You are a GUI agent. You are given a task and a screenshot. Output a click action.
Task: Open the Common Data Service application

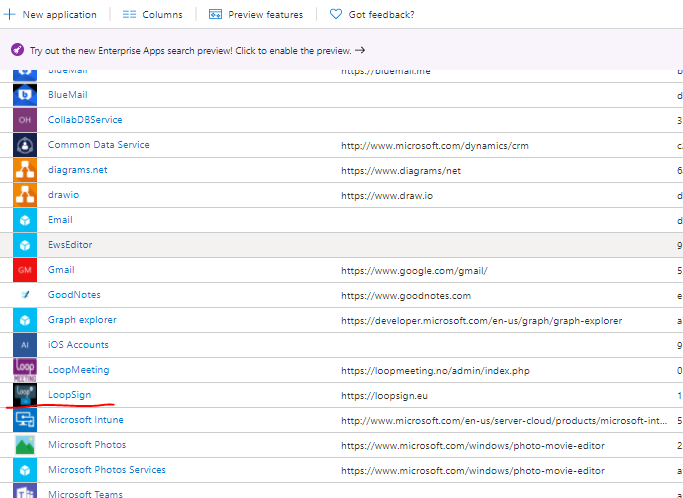(x=98, y=145)
